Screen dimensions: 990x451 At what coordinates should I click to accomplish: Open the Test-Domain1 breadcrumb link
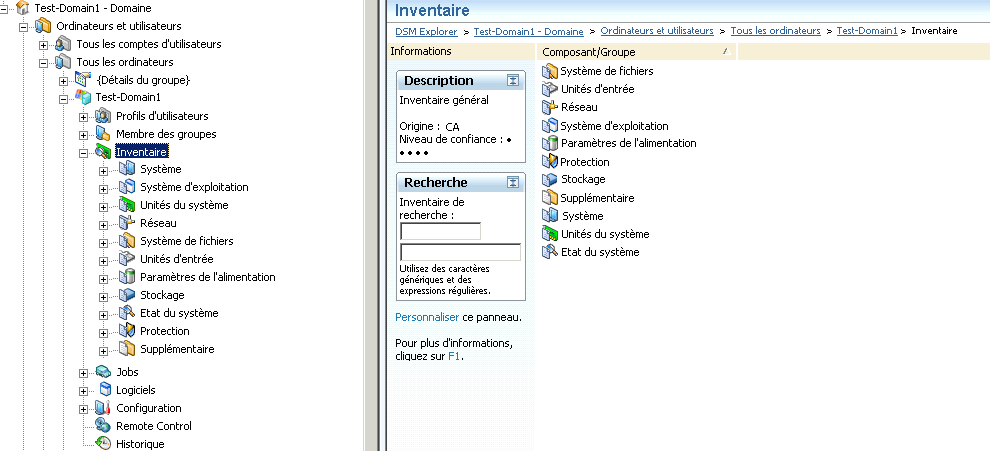click(867, 30)
